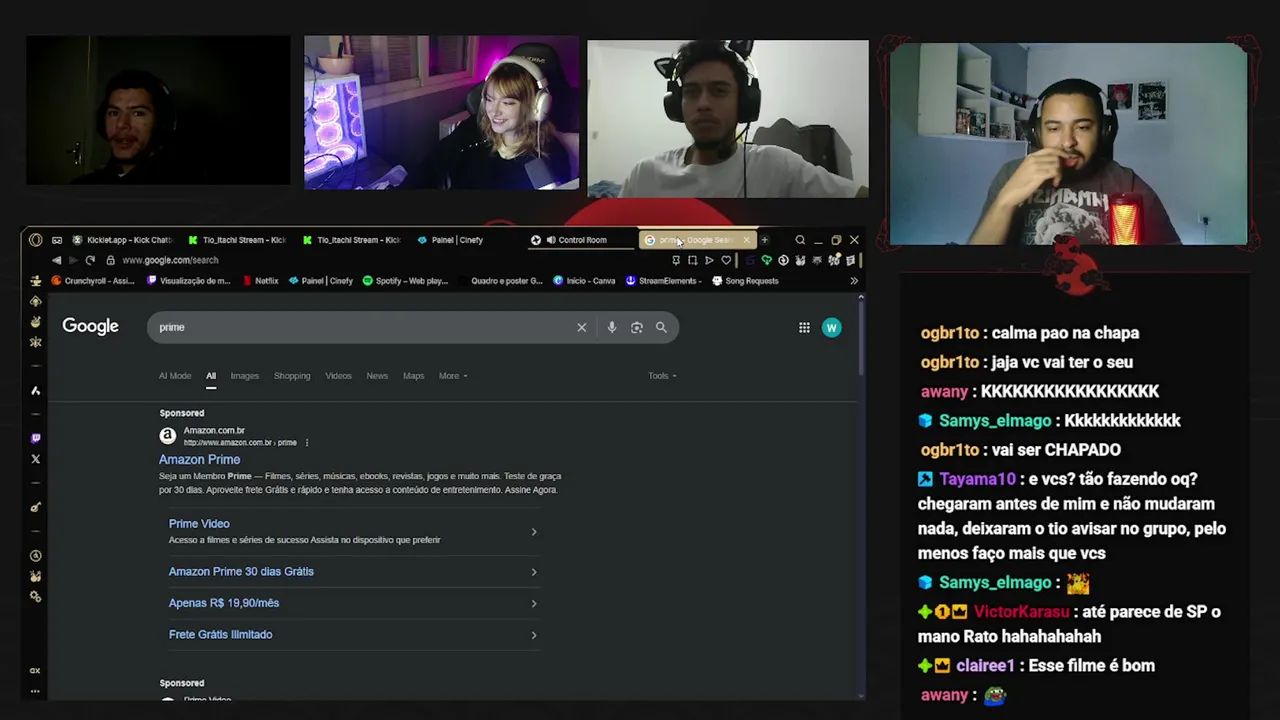Click the arrow beside Frete Grátis Ilimitado
Screen dimensions: 1280x720
click(x=533, y=635)
